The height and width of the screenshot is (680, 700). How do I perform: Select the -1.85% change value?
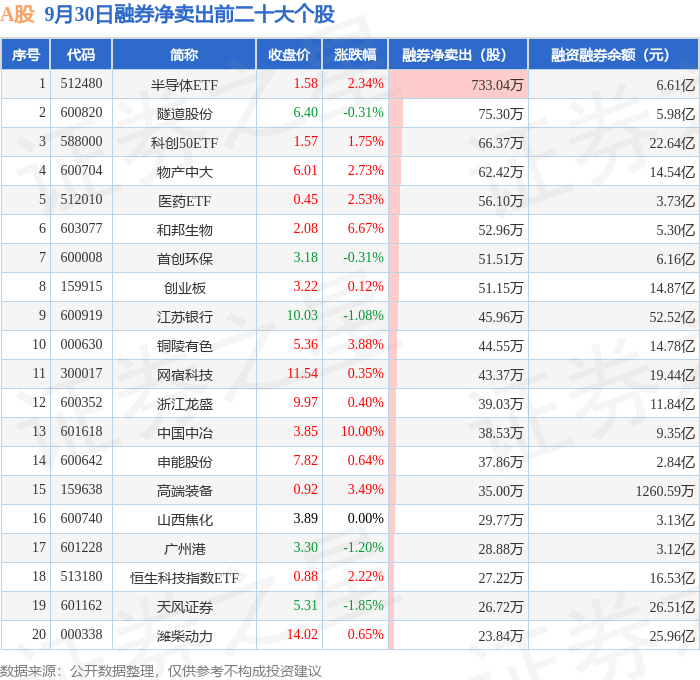click(363, 606)
